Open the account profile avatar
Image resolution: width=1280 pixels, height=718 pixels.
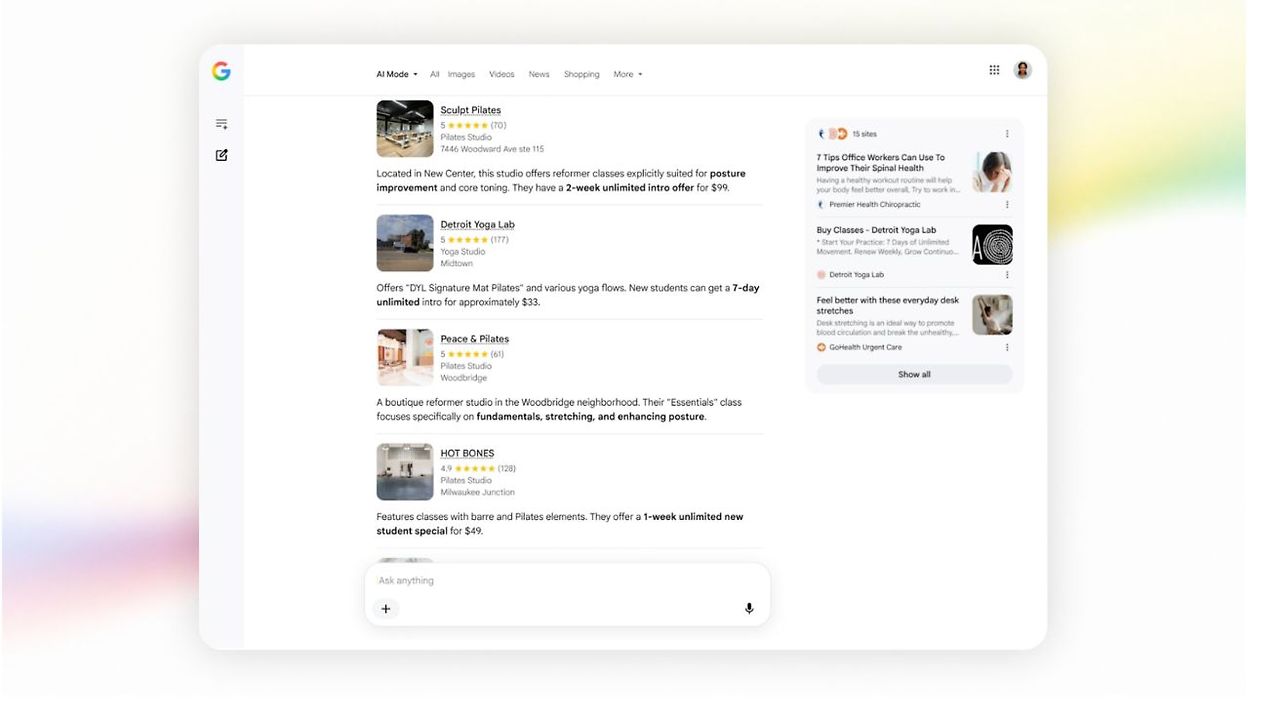tap(1022, 70)
